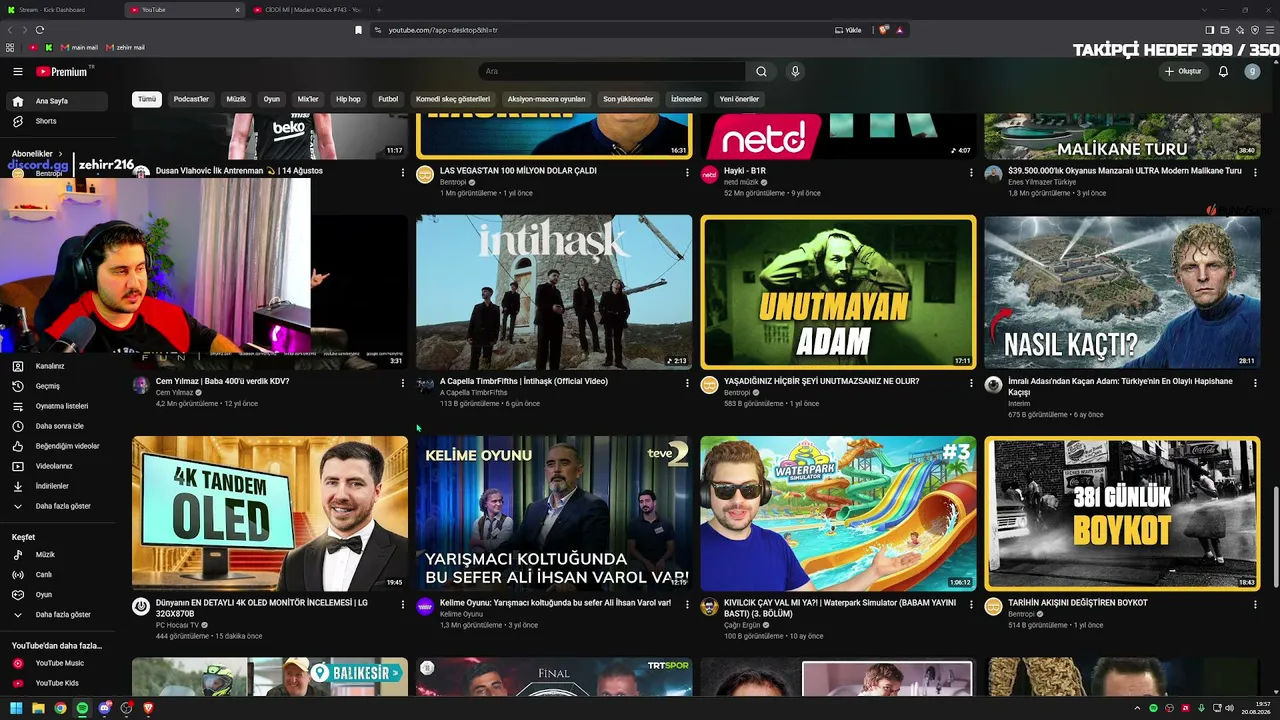
Task: Open the volume icon in the system tray
Action: (x=1230, y=708)
